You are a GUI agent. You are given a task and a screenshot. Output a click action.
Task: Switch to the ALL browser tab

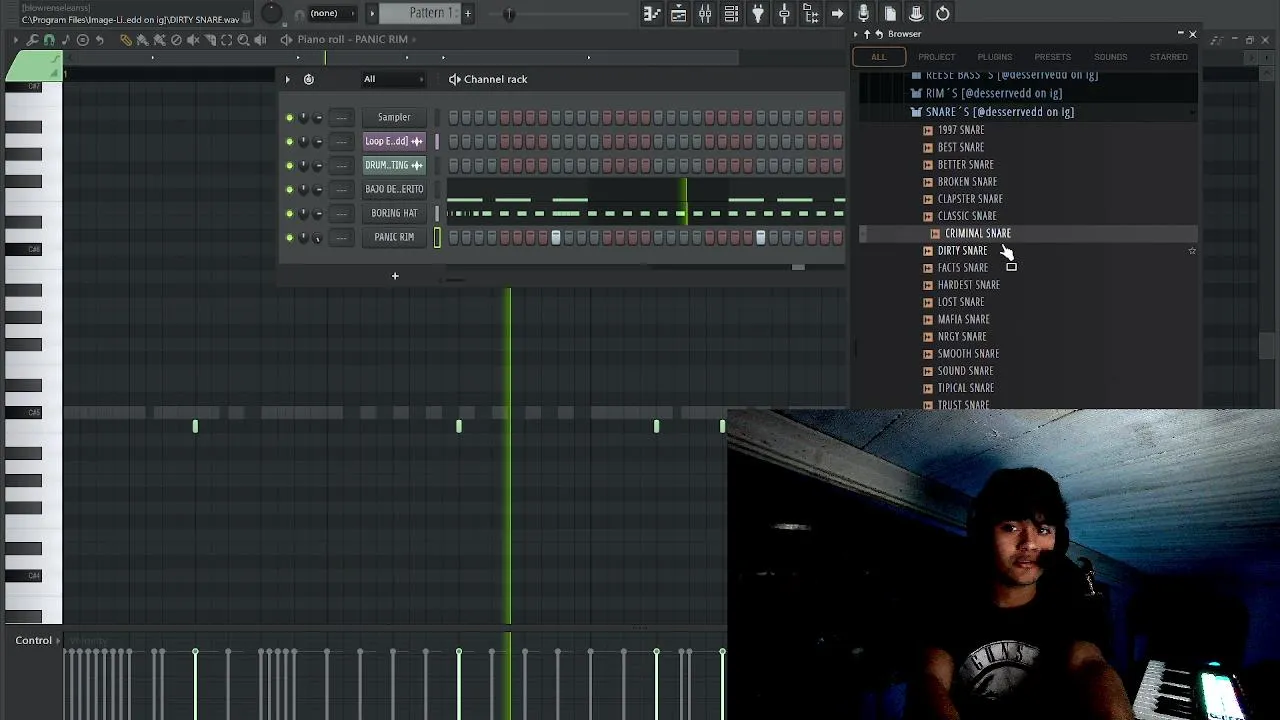[x=878, y=57]
